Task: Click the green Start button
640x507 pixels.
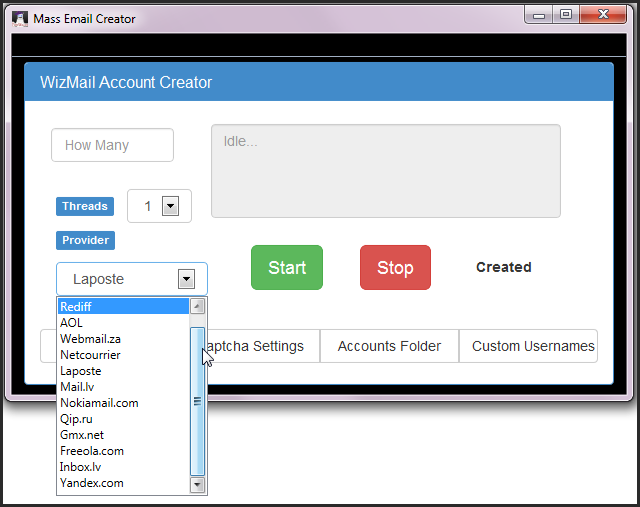Action: point(287,267)
